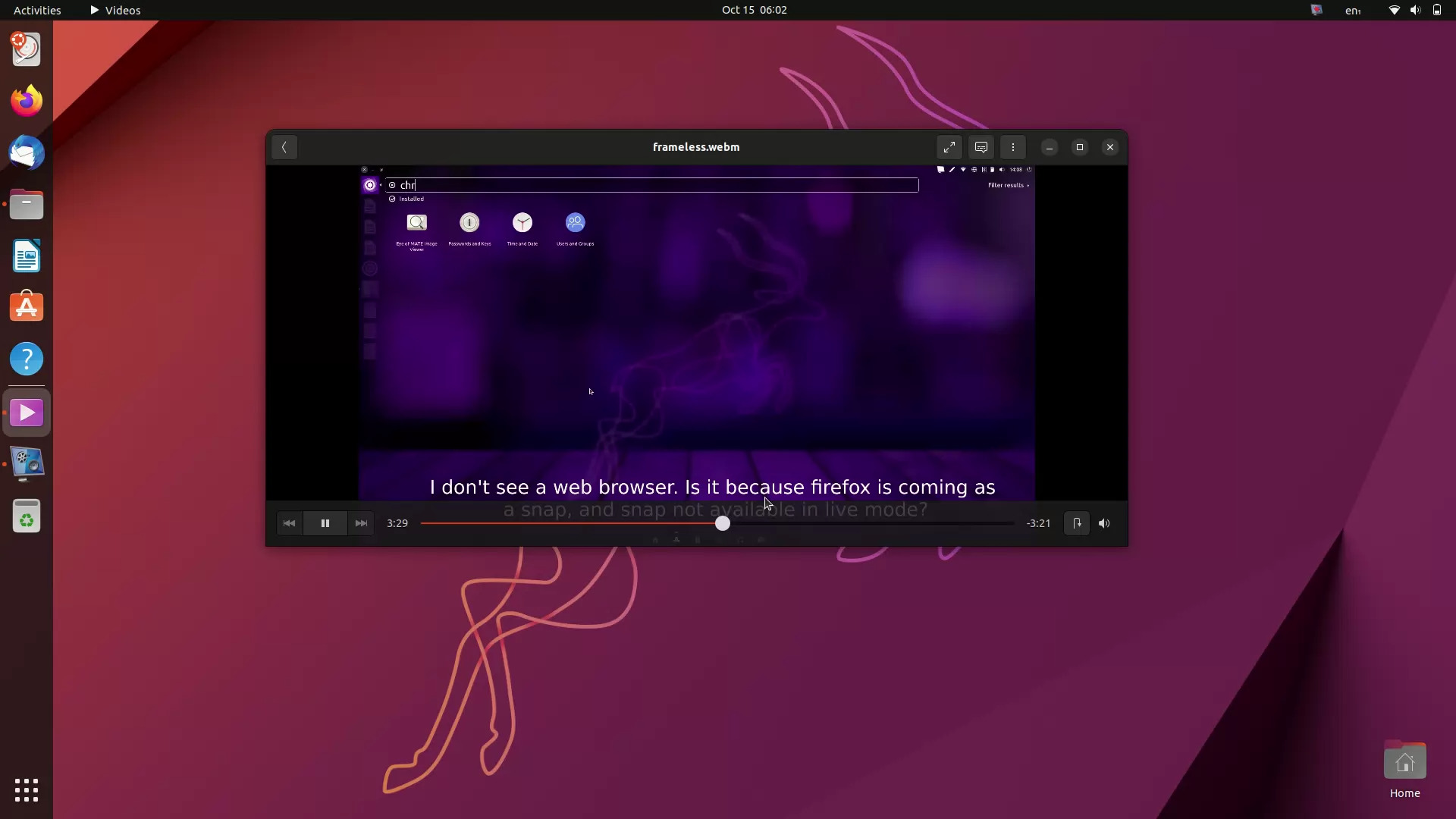Launch Firefox from the dock
Viewport: 1456px width, 819px height.
tap(27, 99)
